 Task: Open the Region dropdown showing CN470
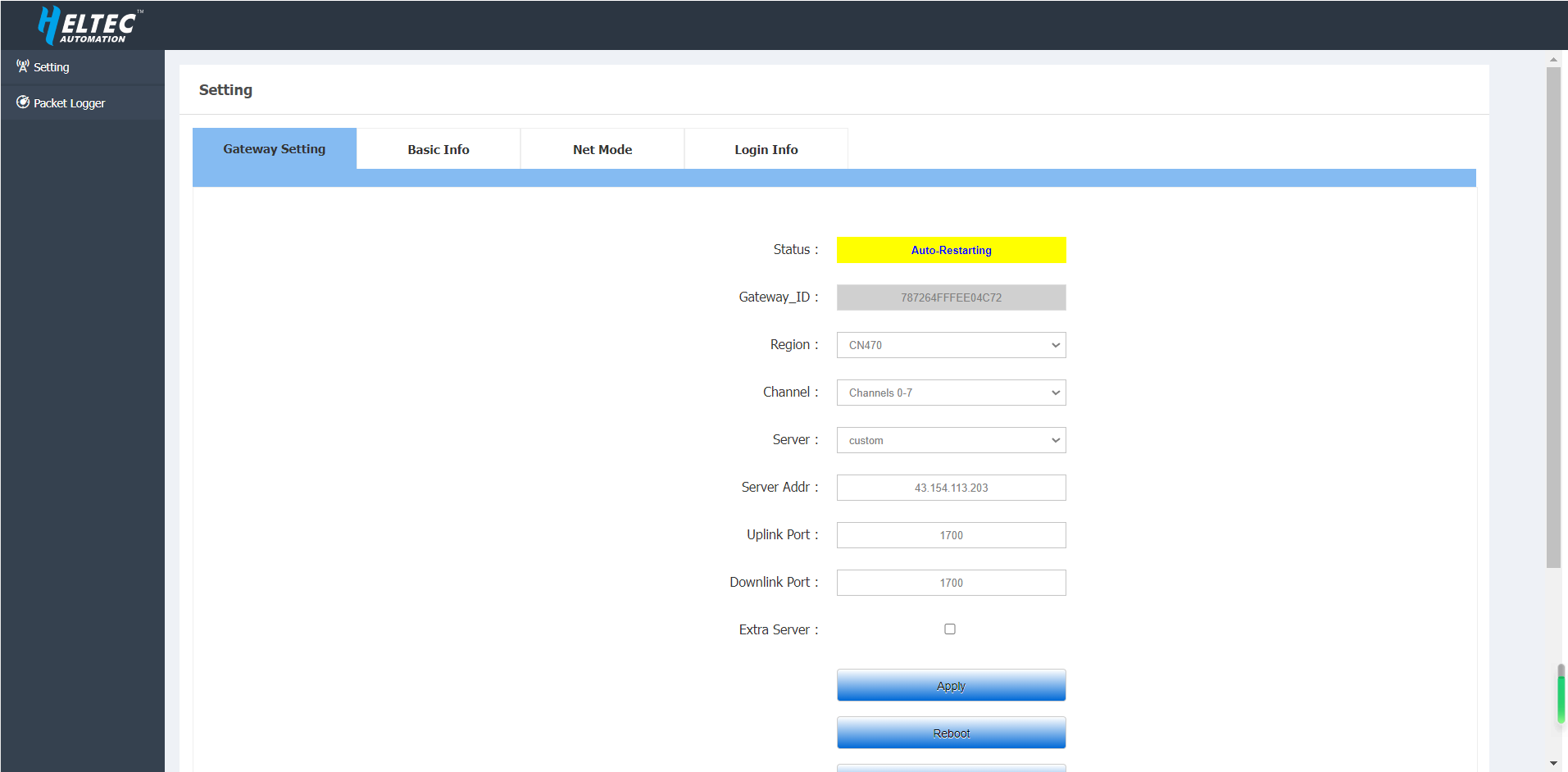[951, 345]
